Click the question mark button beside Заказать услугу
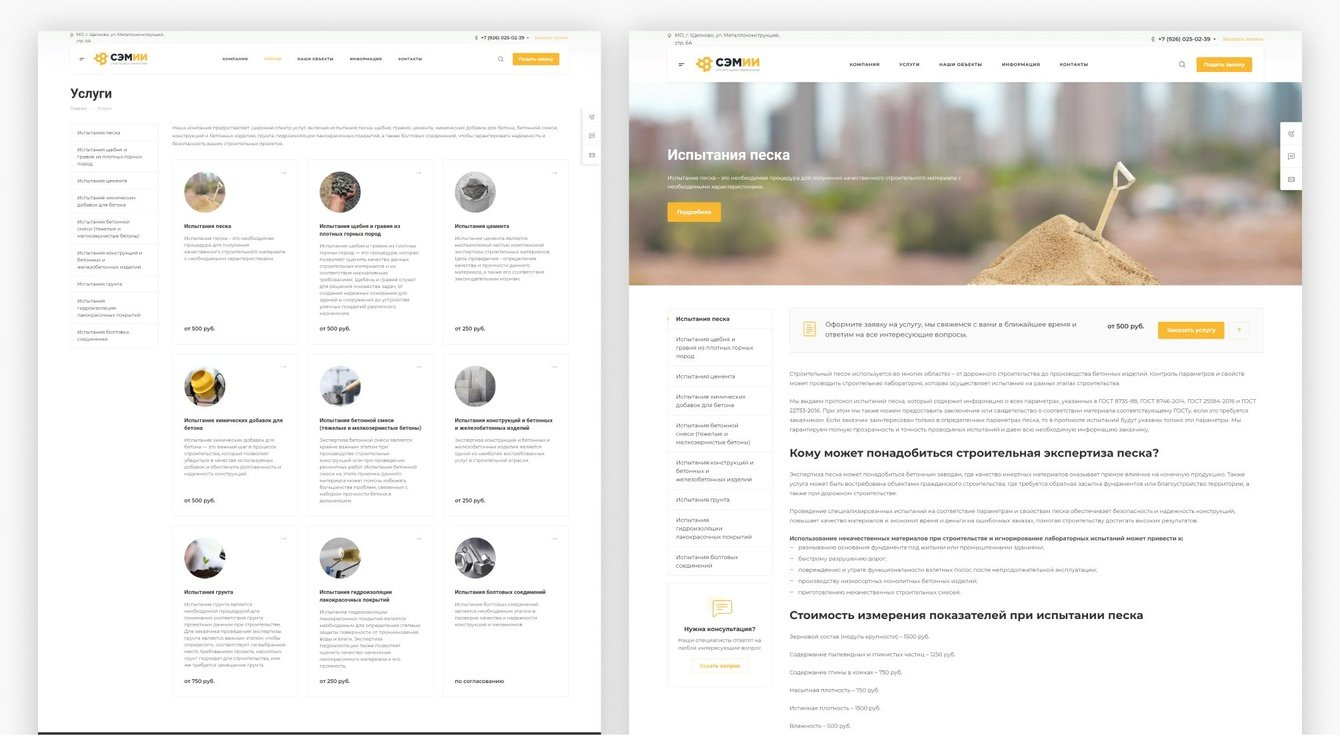The height and width of the screenshot is (735, 1340). [x=1239, y=330]
